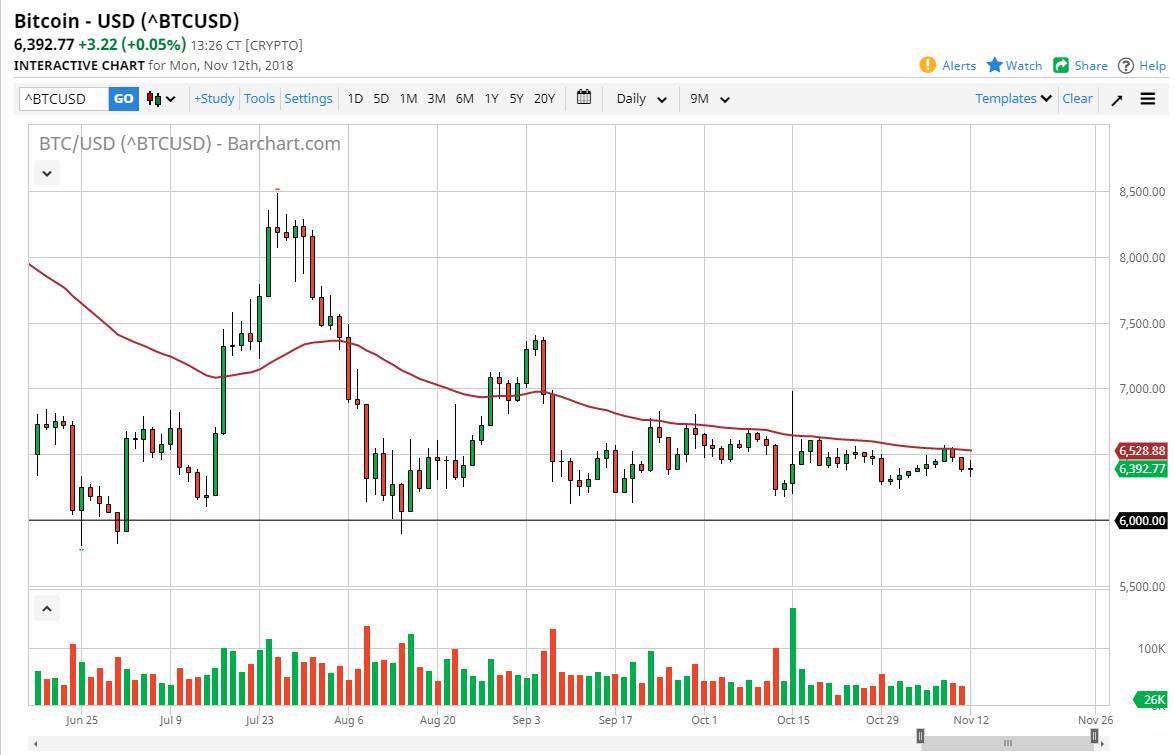This screenshot has height=755, width=1175.
Task: Open the Daily frequency dropdown
Action: coord(640,98)
